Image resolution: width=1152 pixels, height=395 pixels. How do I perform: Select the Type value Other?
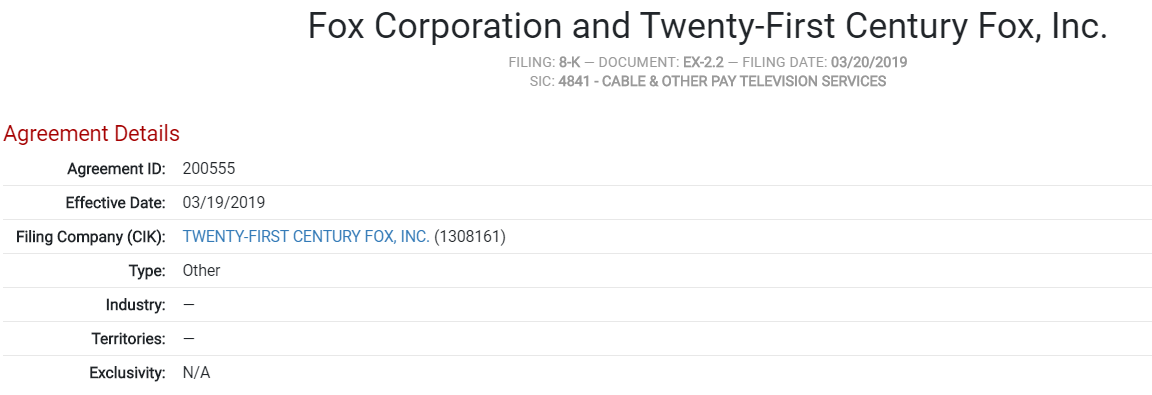[x=201, y=270]
